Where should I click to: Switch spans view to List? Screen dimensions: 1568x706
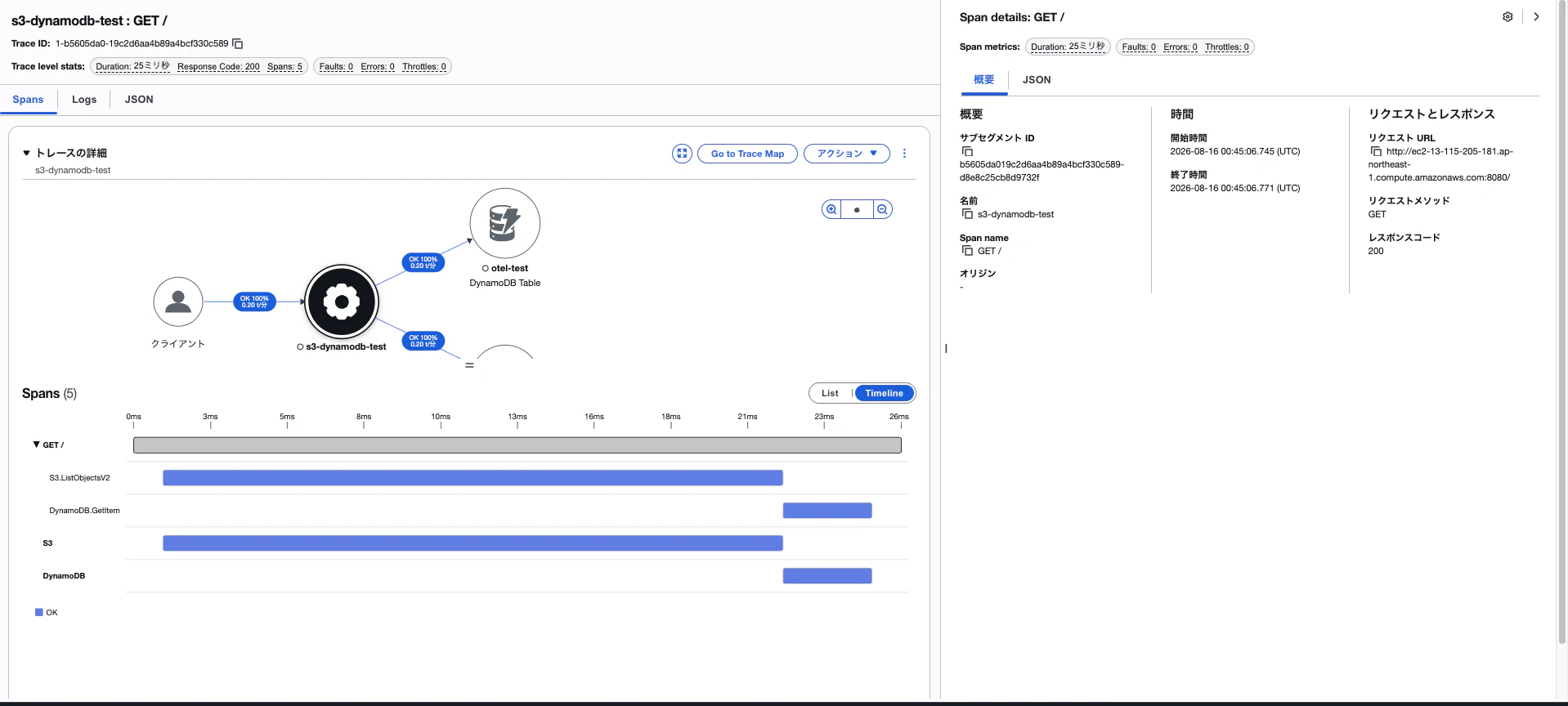pos(830,393)
